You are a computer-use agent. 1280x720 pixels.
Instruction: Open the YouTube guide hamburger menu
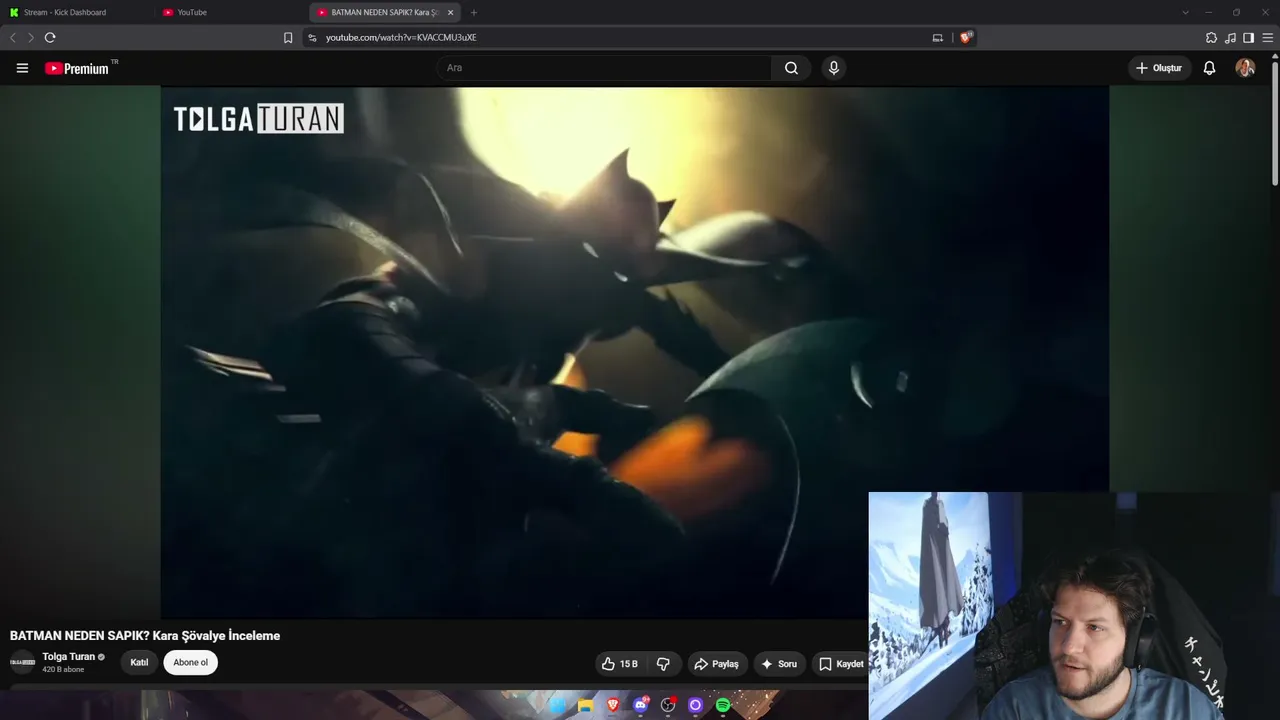pos(22,68)
